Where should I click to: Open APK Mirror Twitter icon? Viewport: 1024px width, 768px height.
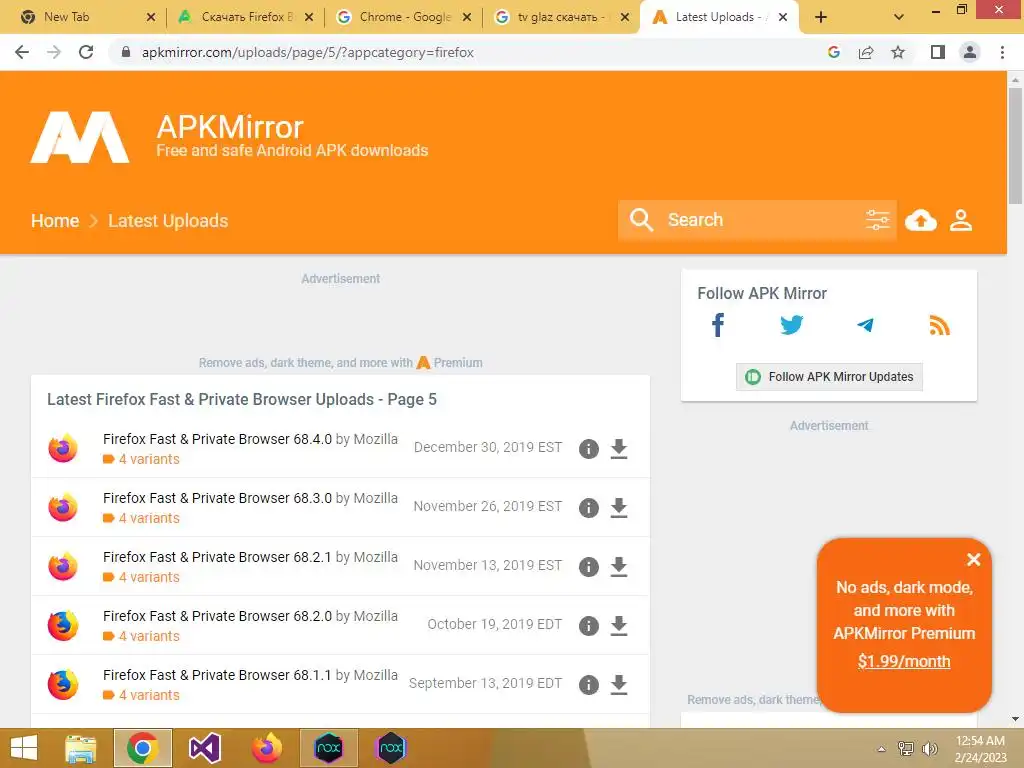pos(792,325)
